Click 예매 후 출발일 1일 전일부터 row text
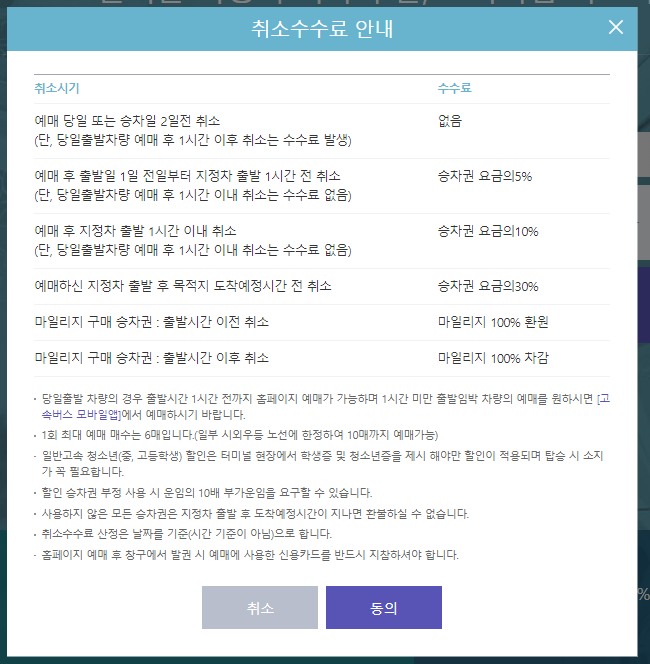Image resolution: width=650 pixels, height=664 pixels. 187,176
